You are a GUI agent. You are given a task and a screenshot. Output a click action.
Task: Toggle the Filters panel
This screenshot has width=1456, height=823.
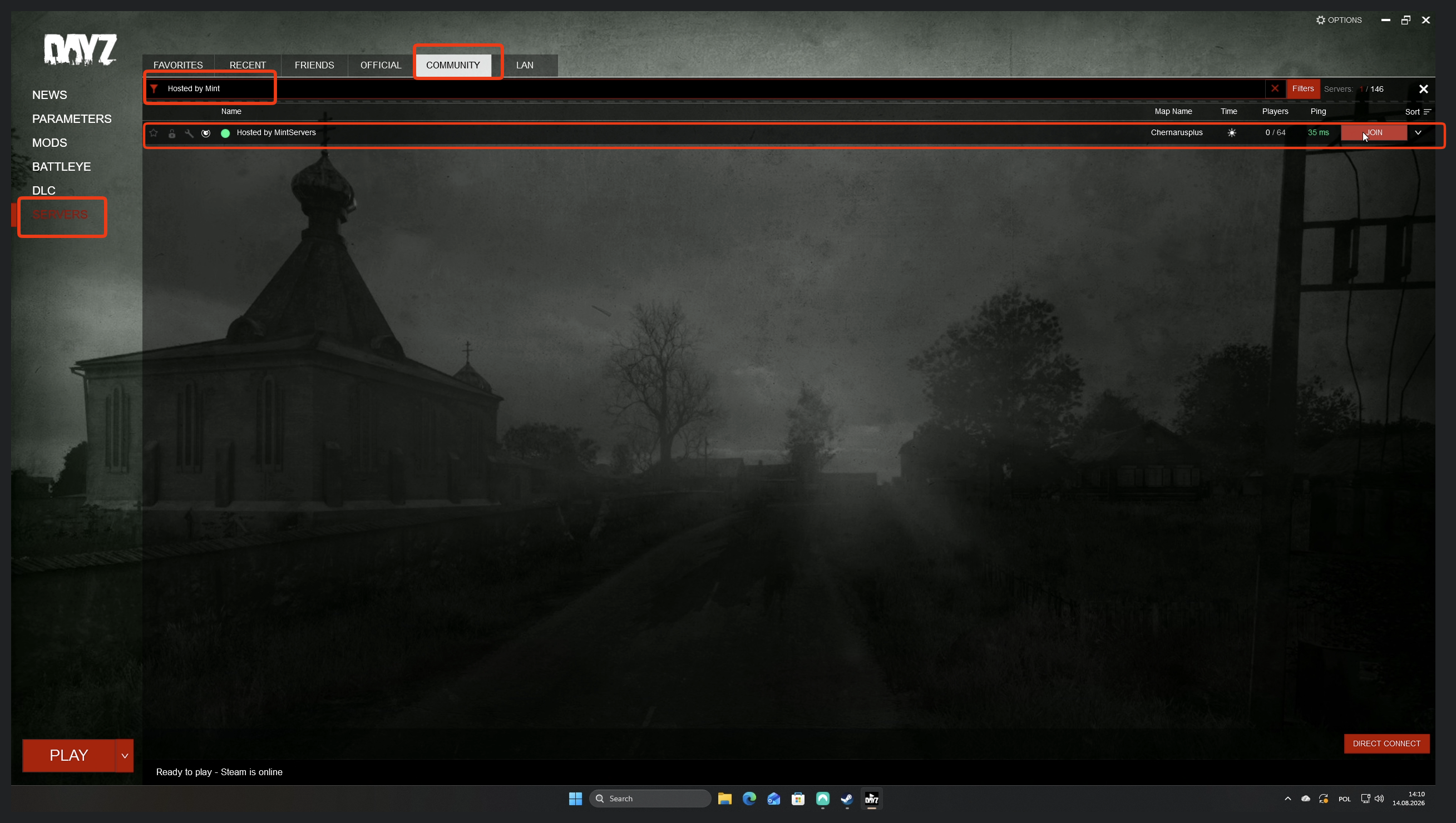point(1303,89)
